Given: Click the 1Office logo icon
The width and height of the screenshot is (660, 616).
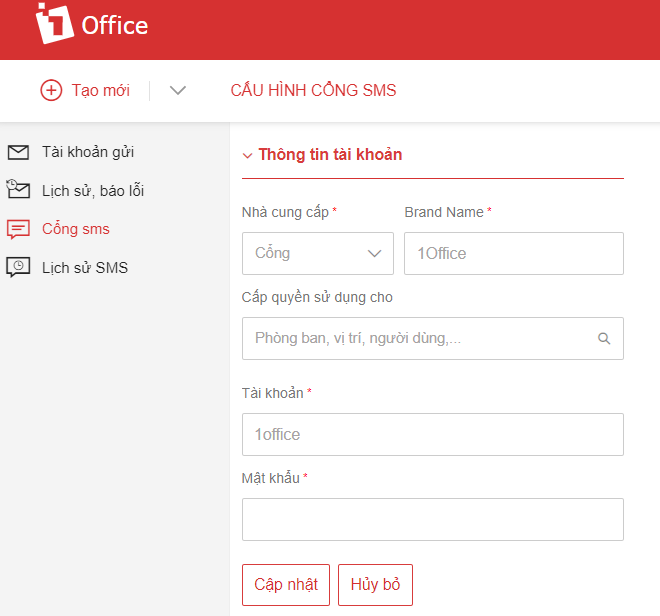Looking at the screenshot, I should (55, 23).
